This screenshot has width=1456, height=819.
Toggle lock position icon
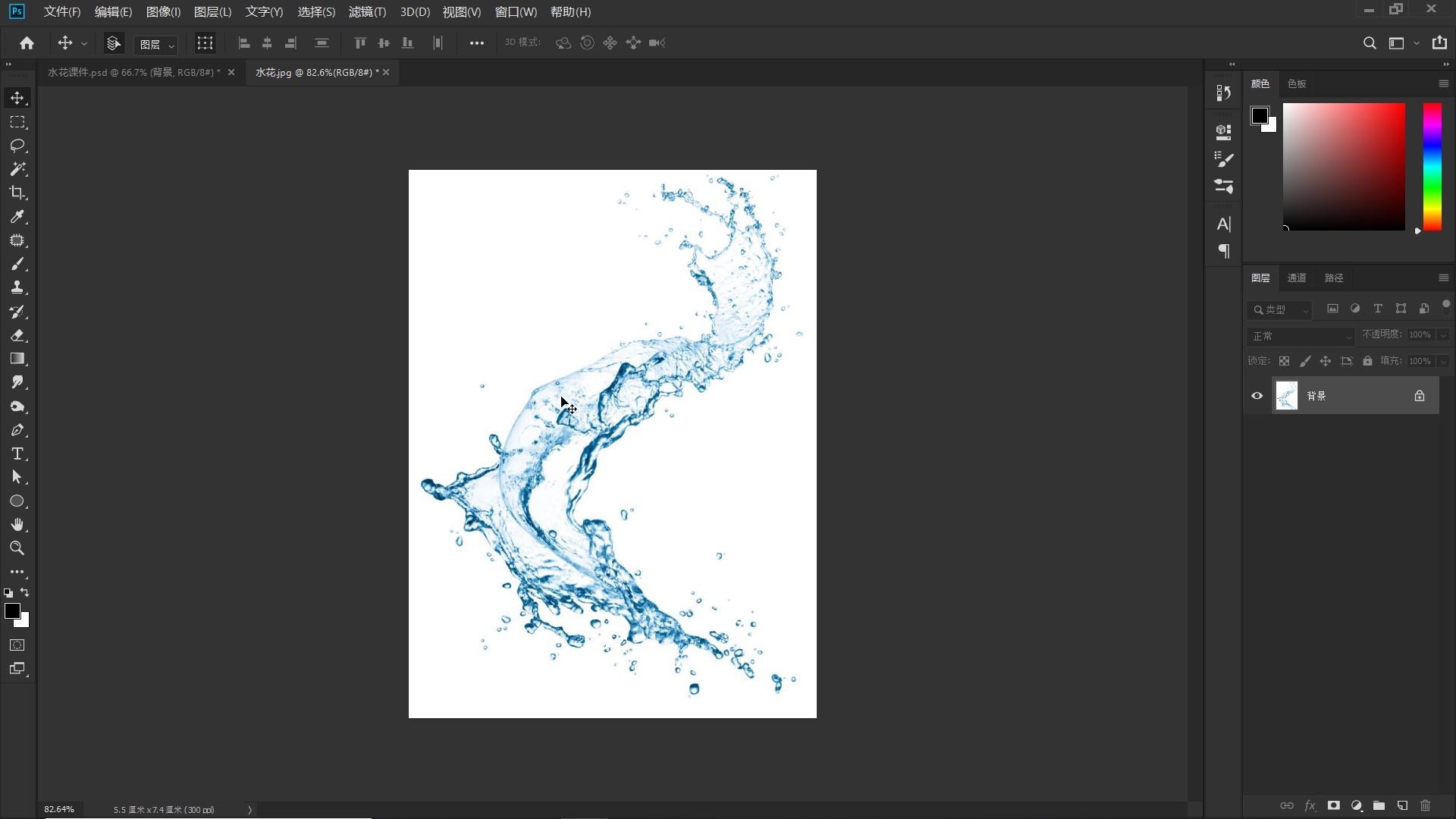1326,361
